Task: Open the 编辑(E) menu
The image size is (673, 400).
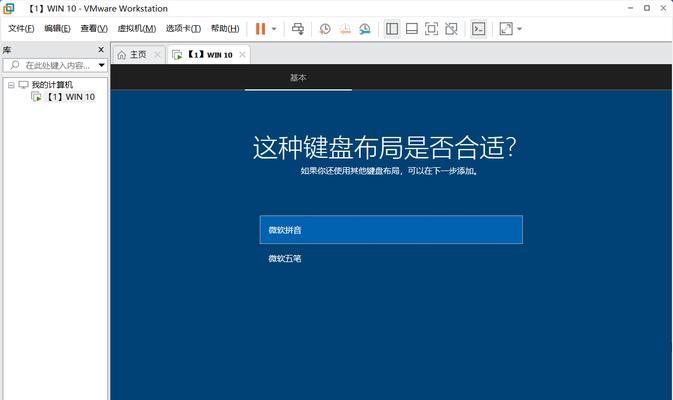Action: (x=57, y=28)
